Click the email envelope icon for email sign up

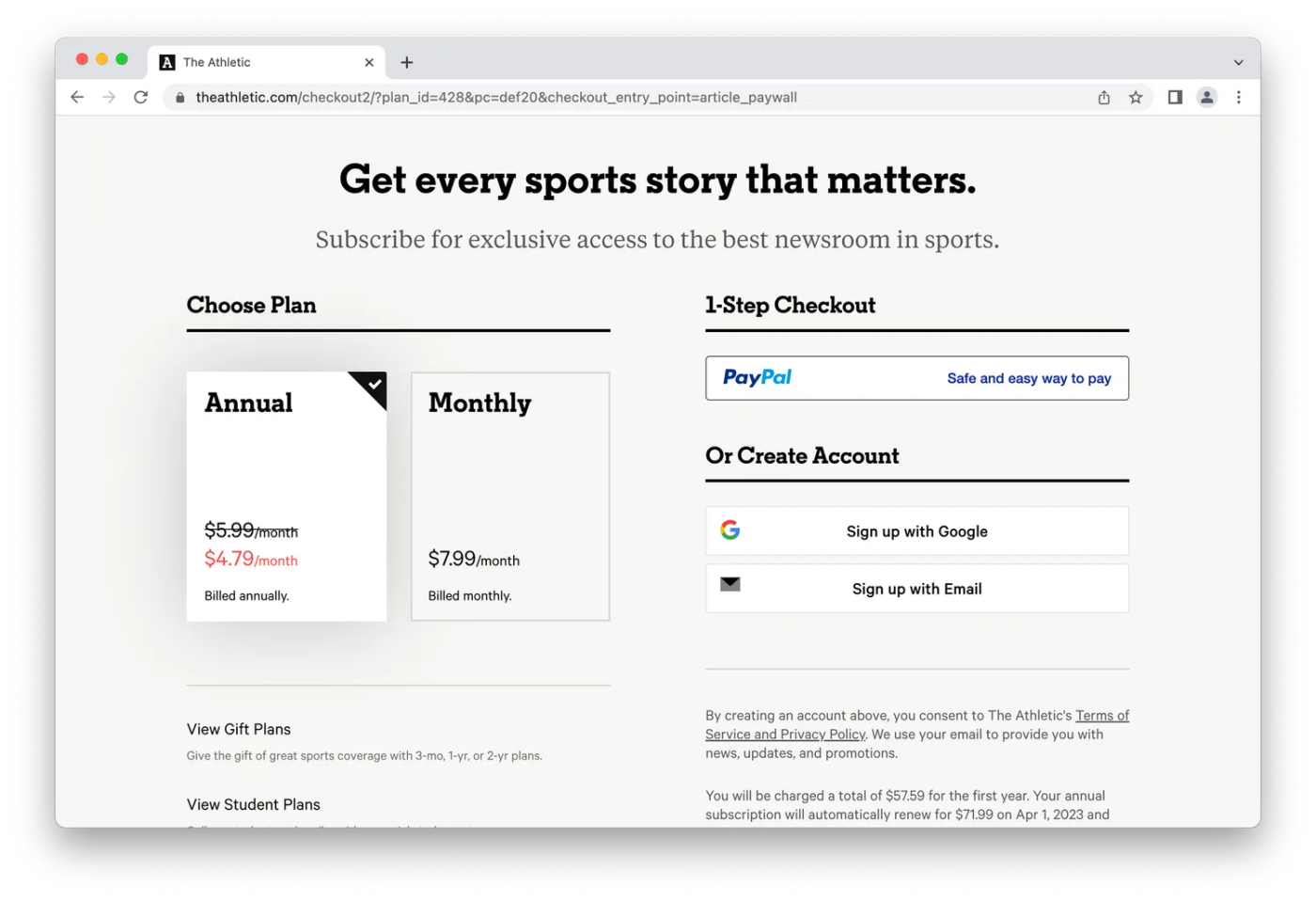[729, 583]
